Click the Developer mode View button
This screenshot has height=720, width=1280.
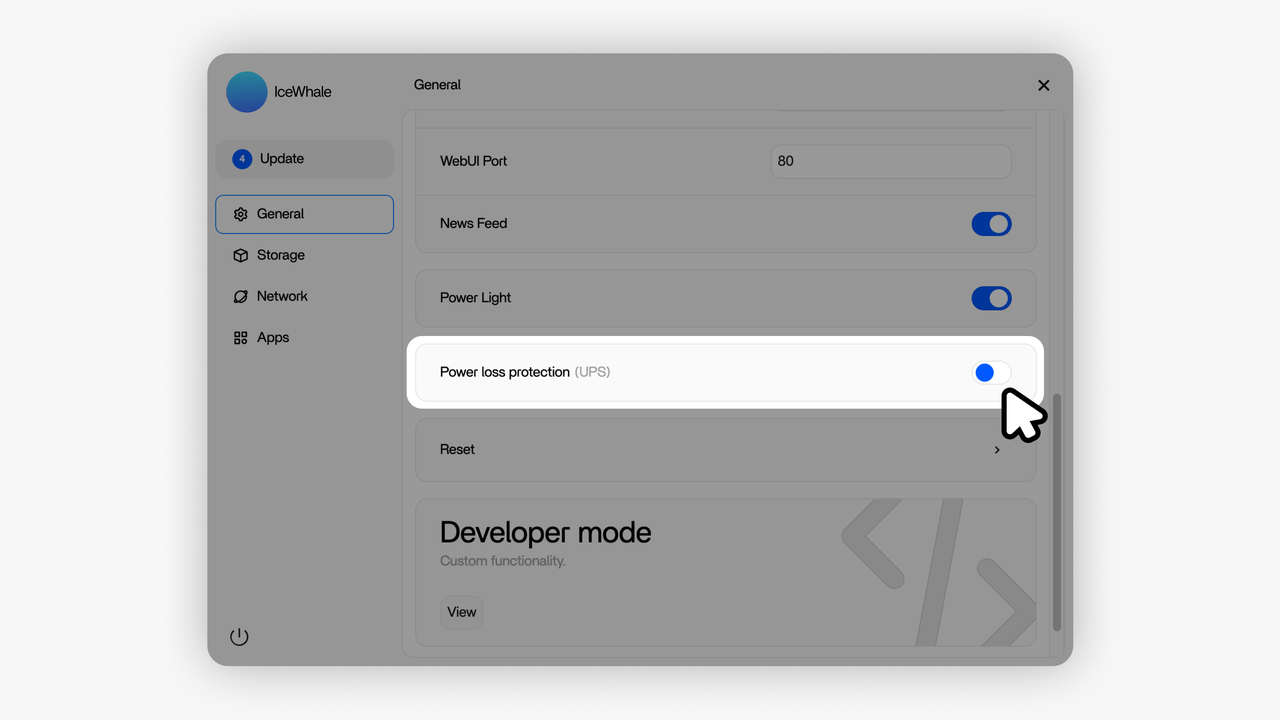461,612
